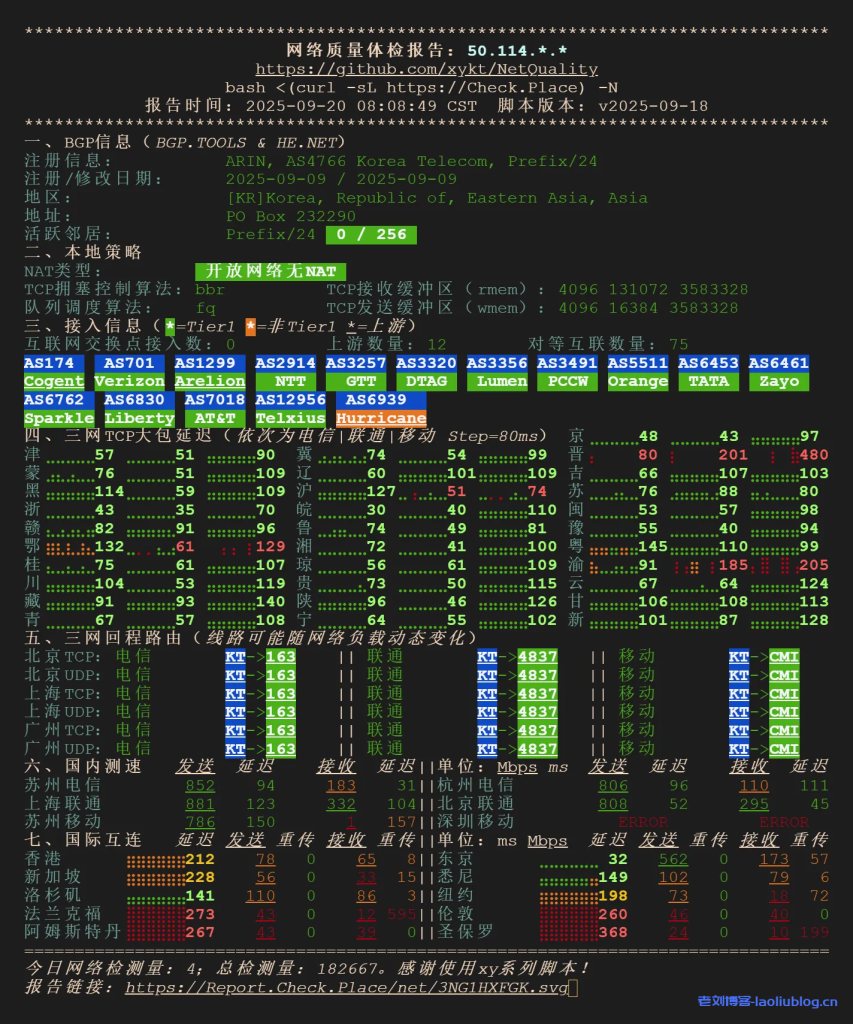Screen dimensions: 853x1024
Task: Select the AS701 Verizon badge
Action: (x=129, y=372)
